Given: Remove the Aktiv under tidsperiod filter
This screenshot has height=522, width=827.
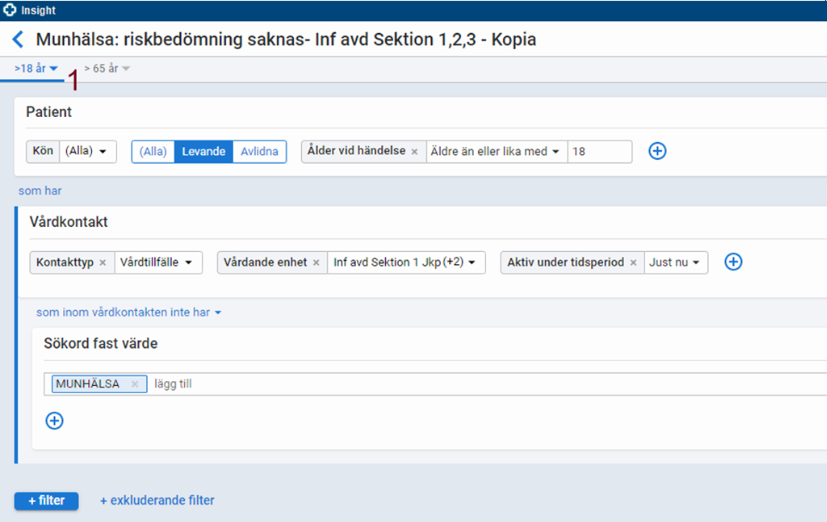Looking at the screenshot, I should point(633,263).
